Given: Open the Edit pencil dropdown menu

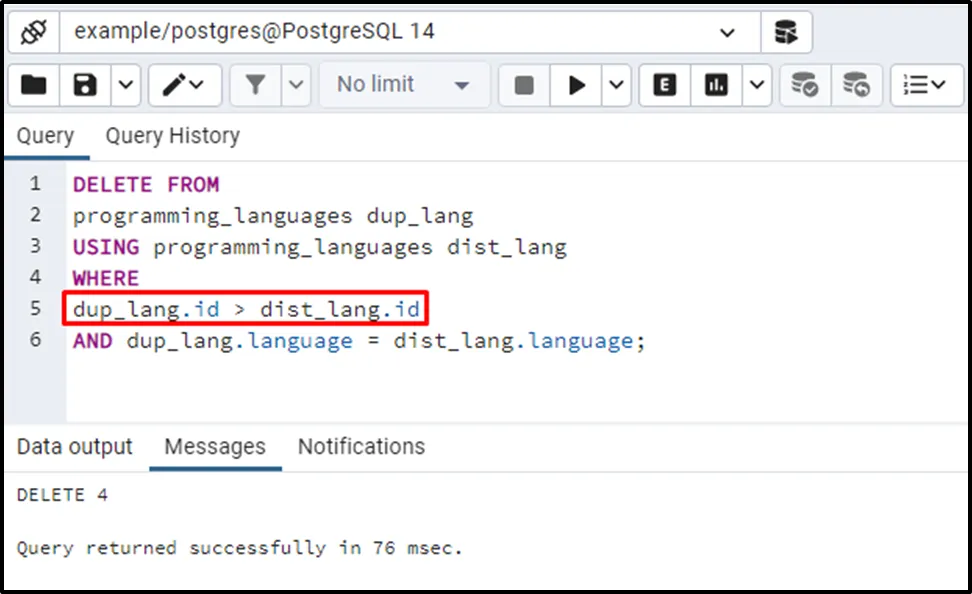Looking at the screenshot, I should [185, 85].
